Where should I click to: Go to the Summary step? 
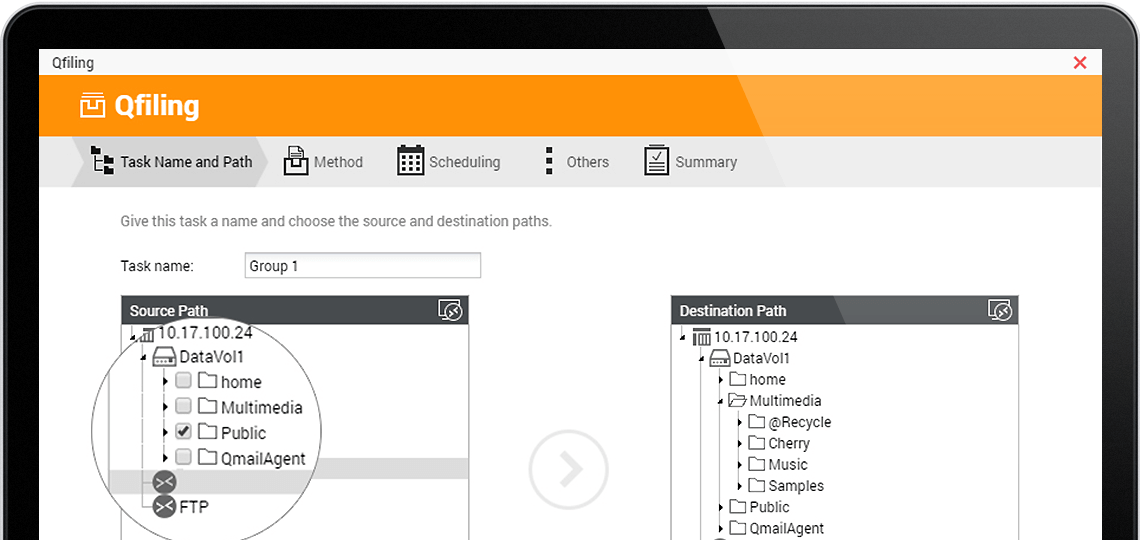pyautogui.click(x=690, y=161)
